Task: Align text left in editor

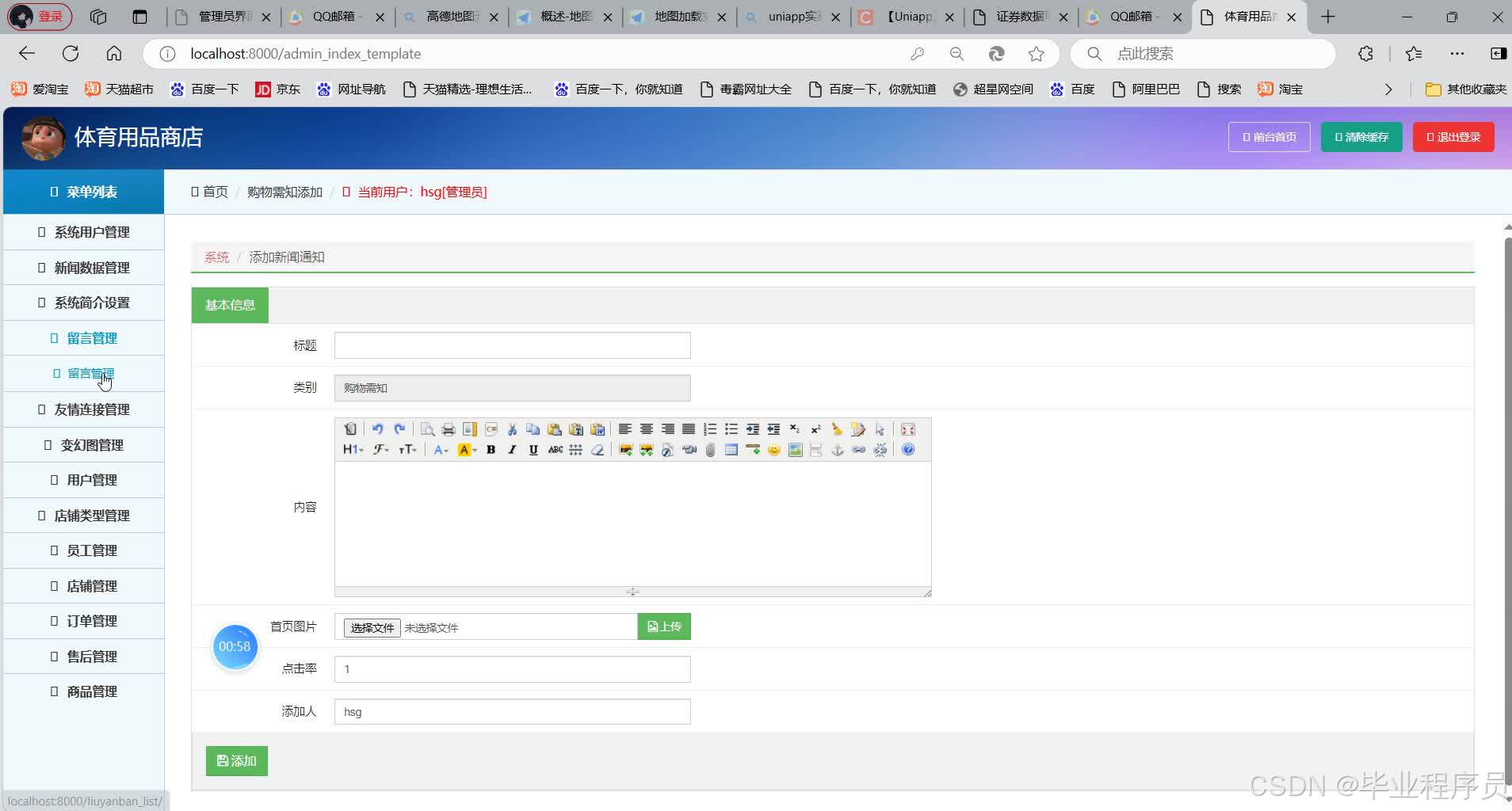Action: click(x=625, y=429)
